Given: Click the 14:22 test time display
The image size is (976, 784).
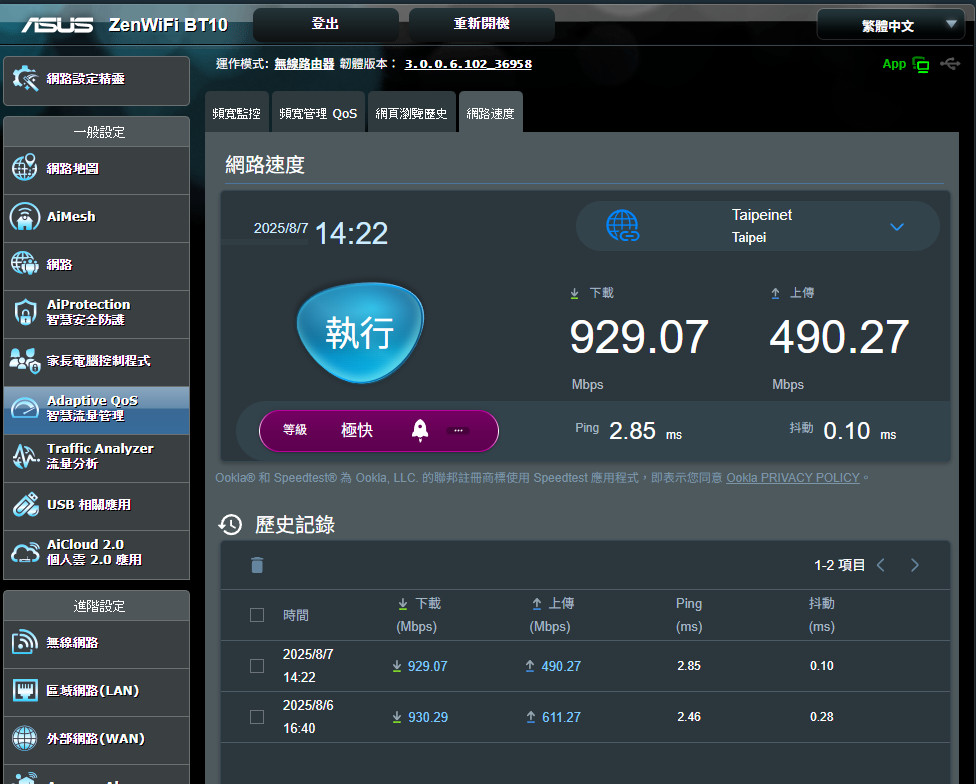Looking at the screenshot, I should (x=352, y=233).
